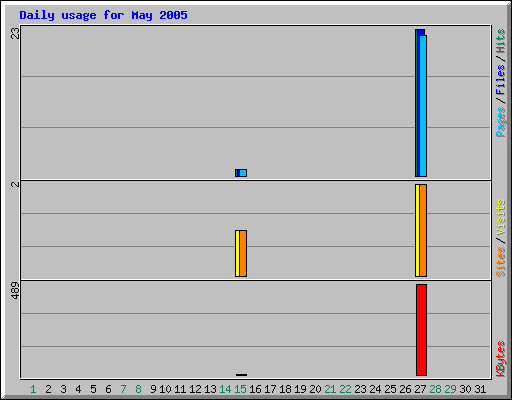Click the yellow Visits bar for day 27
The image size is (512, 400).
(x=417, y=230)
